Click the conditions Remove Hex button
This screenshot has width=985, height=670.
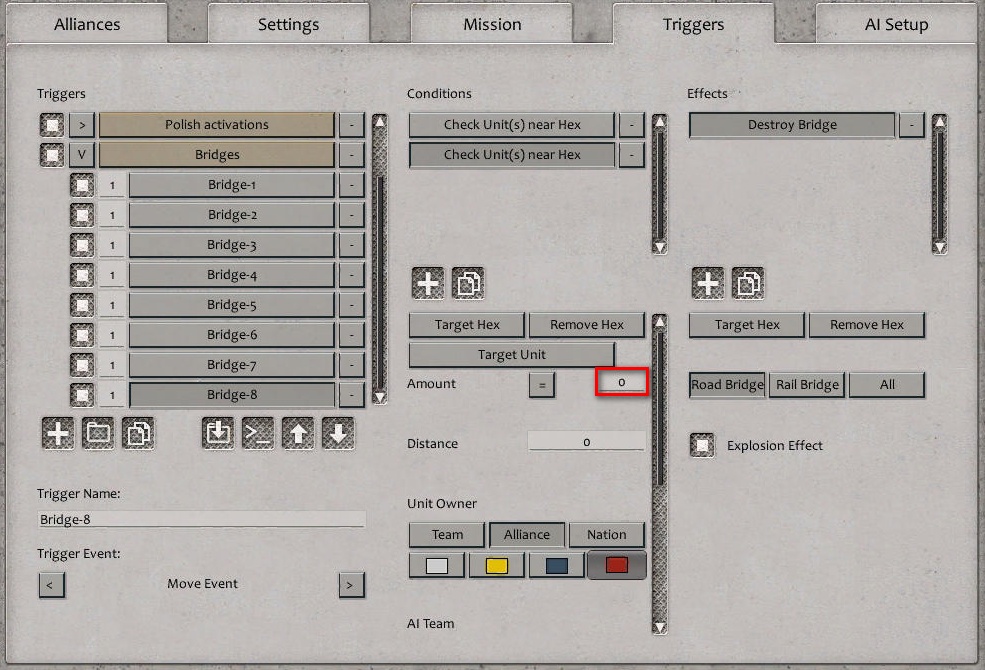(x=587, y=325)
